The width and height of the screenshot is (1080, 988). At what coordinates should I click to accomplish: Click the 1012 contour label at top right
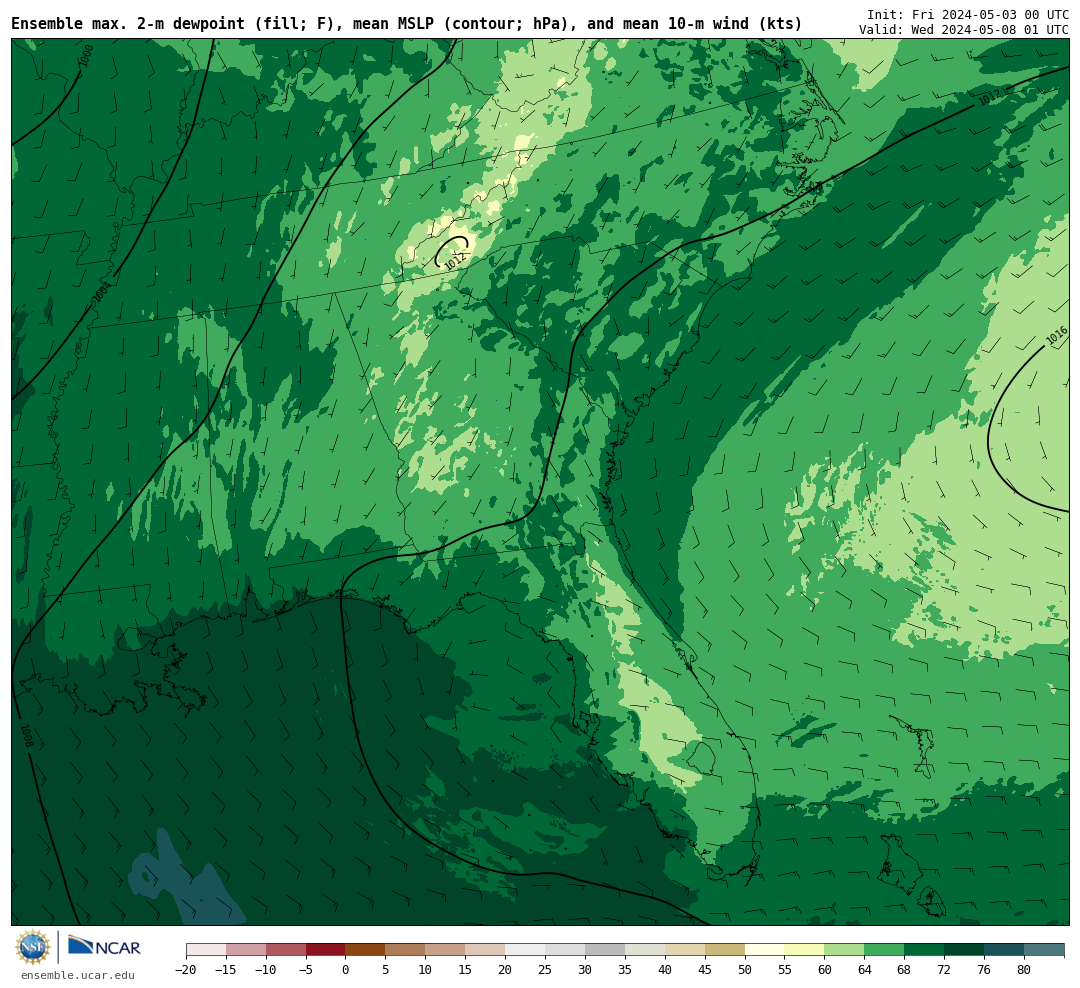click(990, 98)
